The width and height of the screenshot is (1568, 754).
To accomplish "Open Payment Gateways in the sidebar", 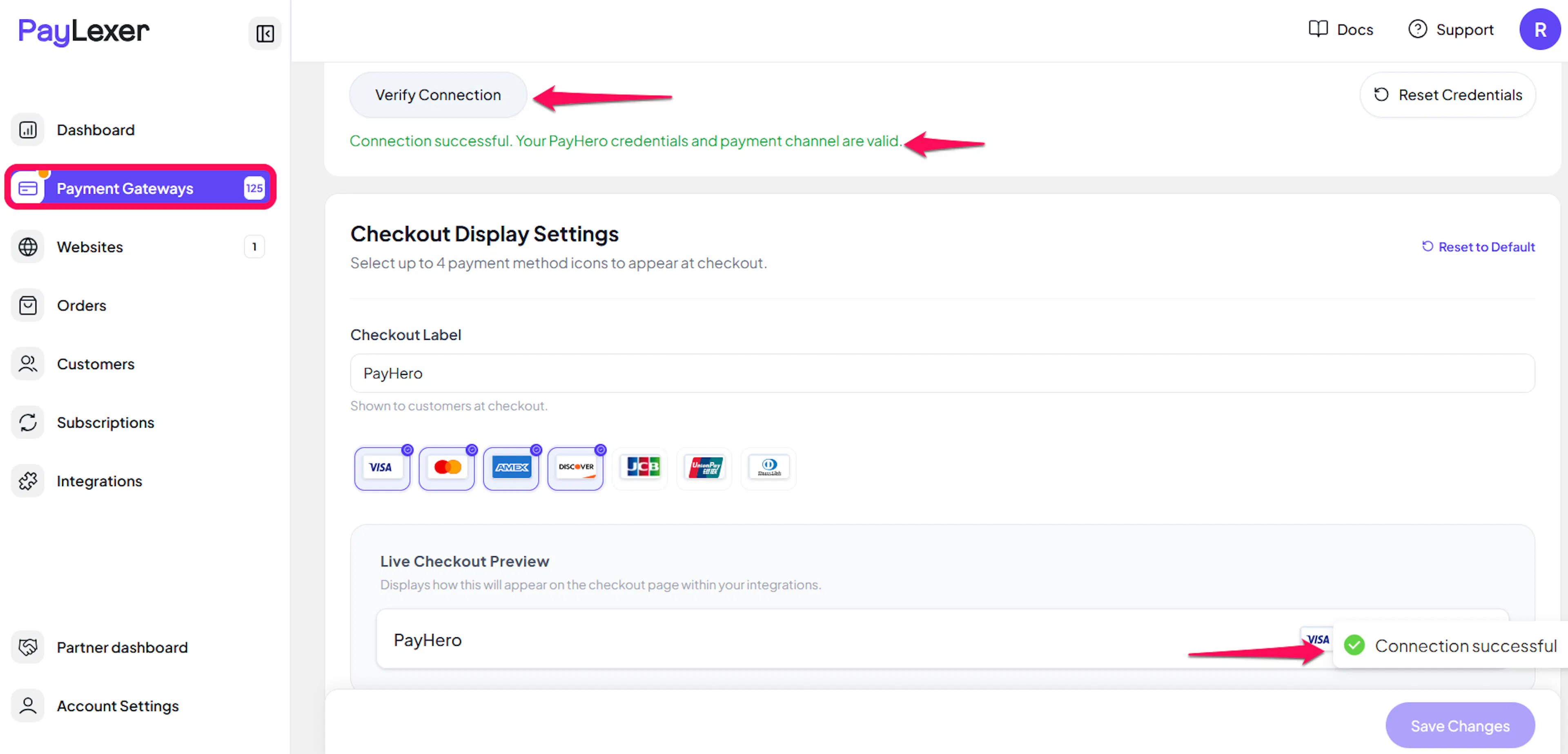I will tap(140, 188).
